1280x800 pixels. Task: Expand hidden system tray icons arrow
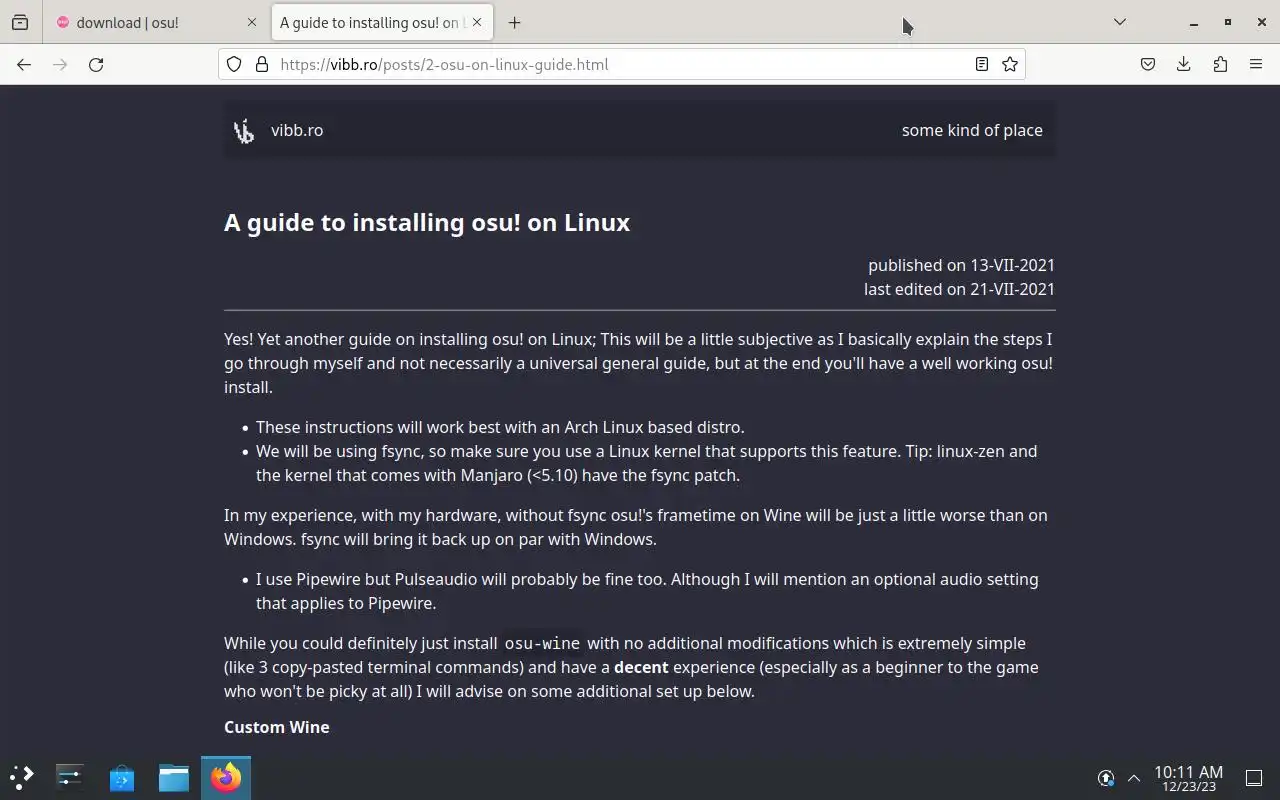coord(1134,778)
